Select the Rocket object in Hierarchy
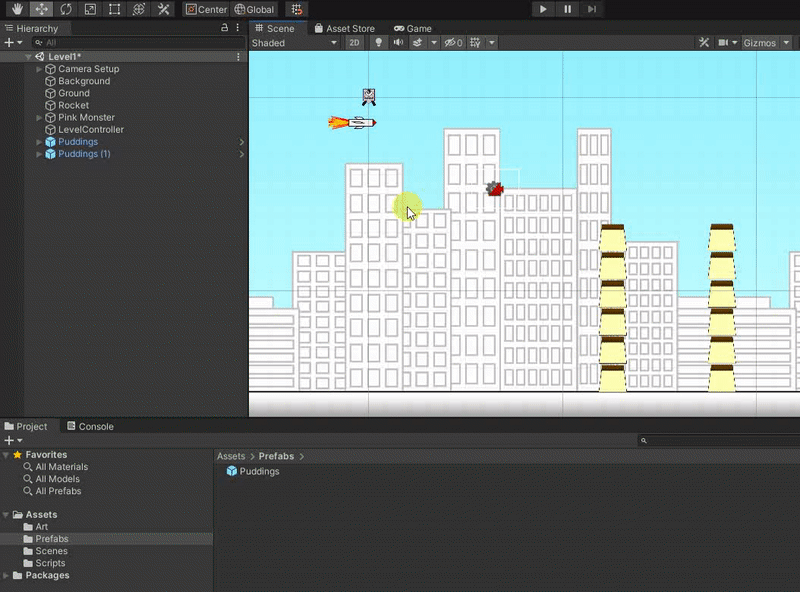800x592 pixels. [73, 105]
